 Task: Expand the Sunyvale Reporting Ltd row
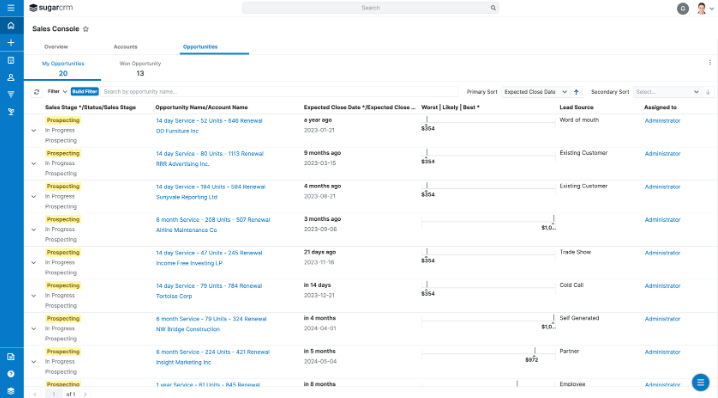tap(33, 196)
